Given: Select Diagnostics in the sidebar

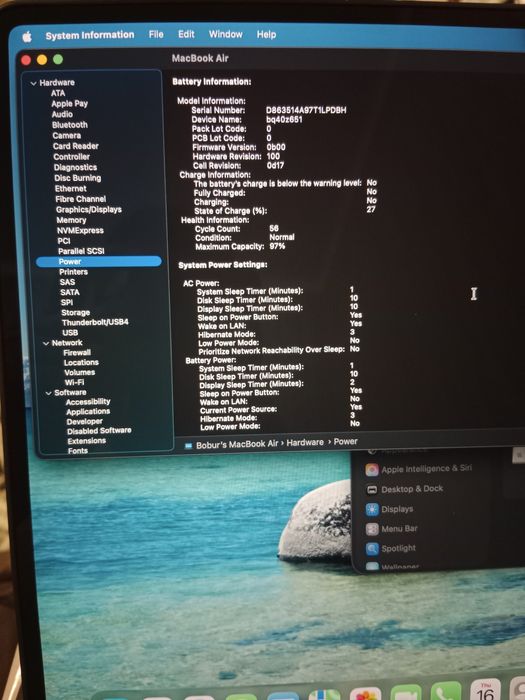Looking at the screenshot, I should (x=75, y=167).
